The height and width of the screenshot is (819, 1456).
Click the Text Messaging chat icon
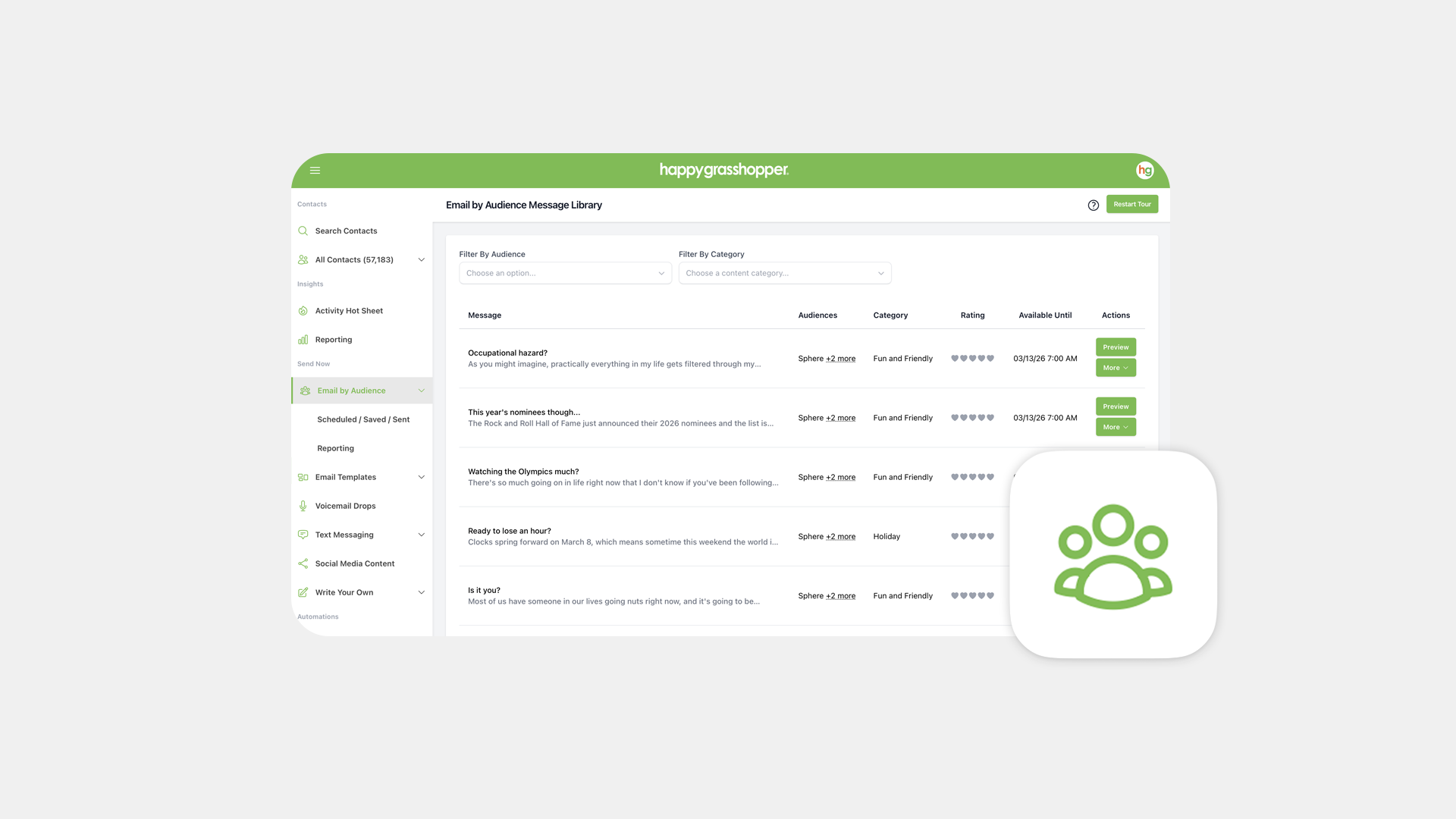tap(303, 535)
